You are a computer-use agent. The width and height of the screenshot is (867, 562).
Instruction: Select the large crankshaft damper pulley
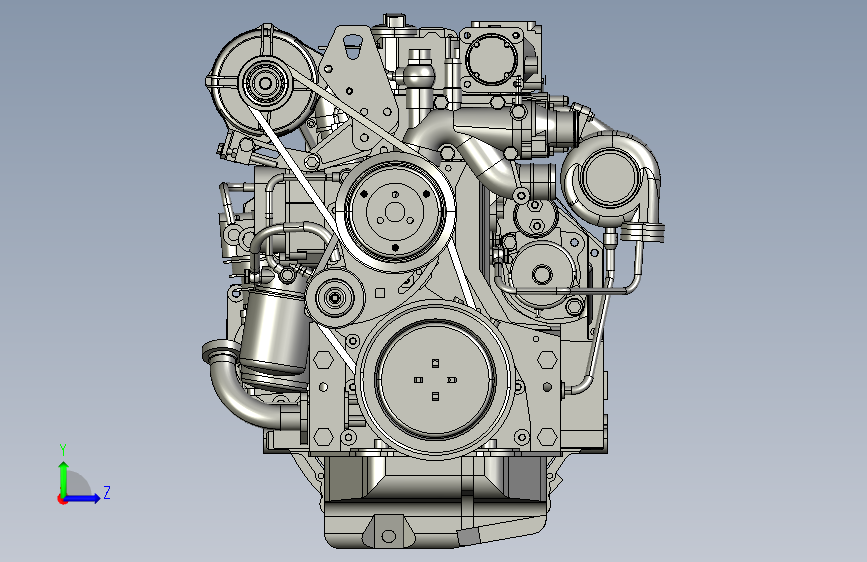(435, 381)
